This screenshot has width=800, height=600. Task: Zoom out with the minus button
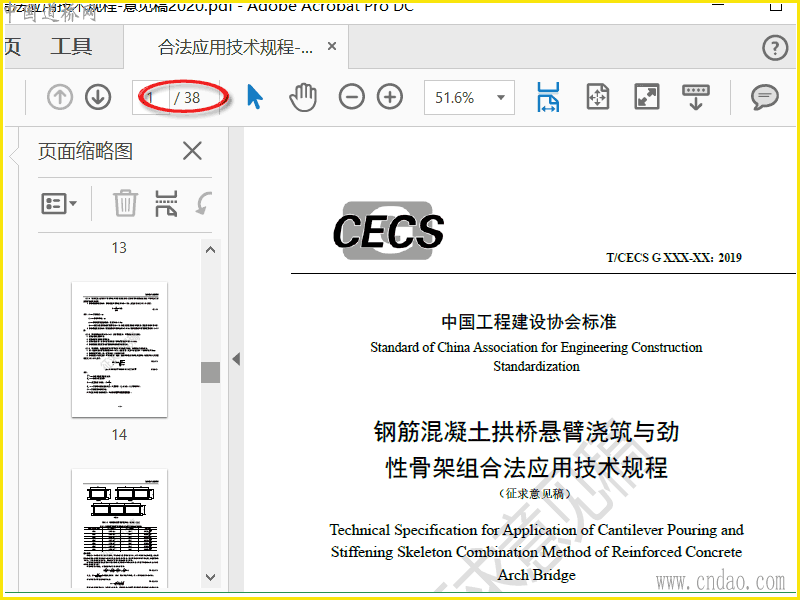pos(352,97)
